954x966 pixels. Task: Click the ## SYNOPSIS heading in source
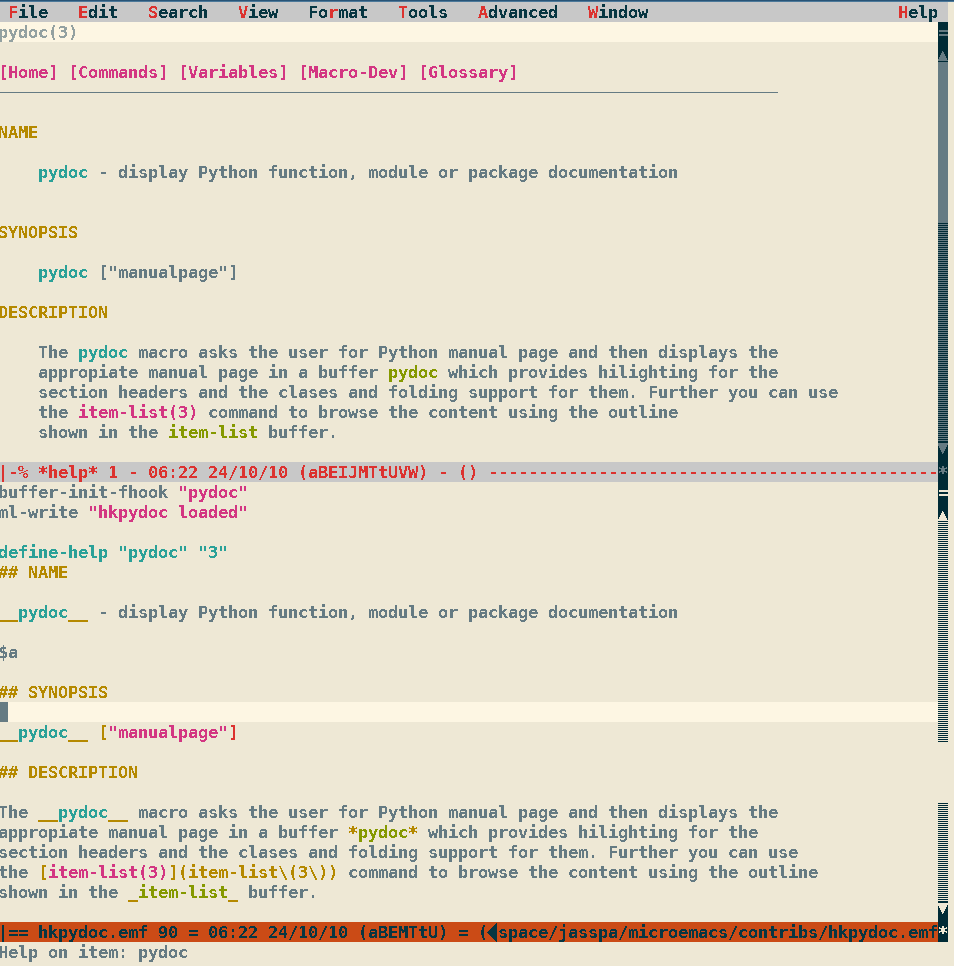(54, 692)
